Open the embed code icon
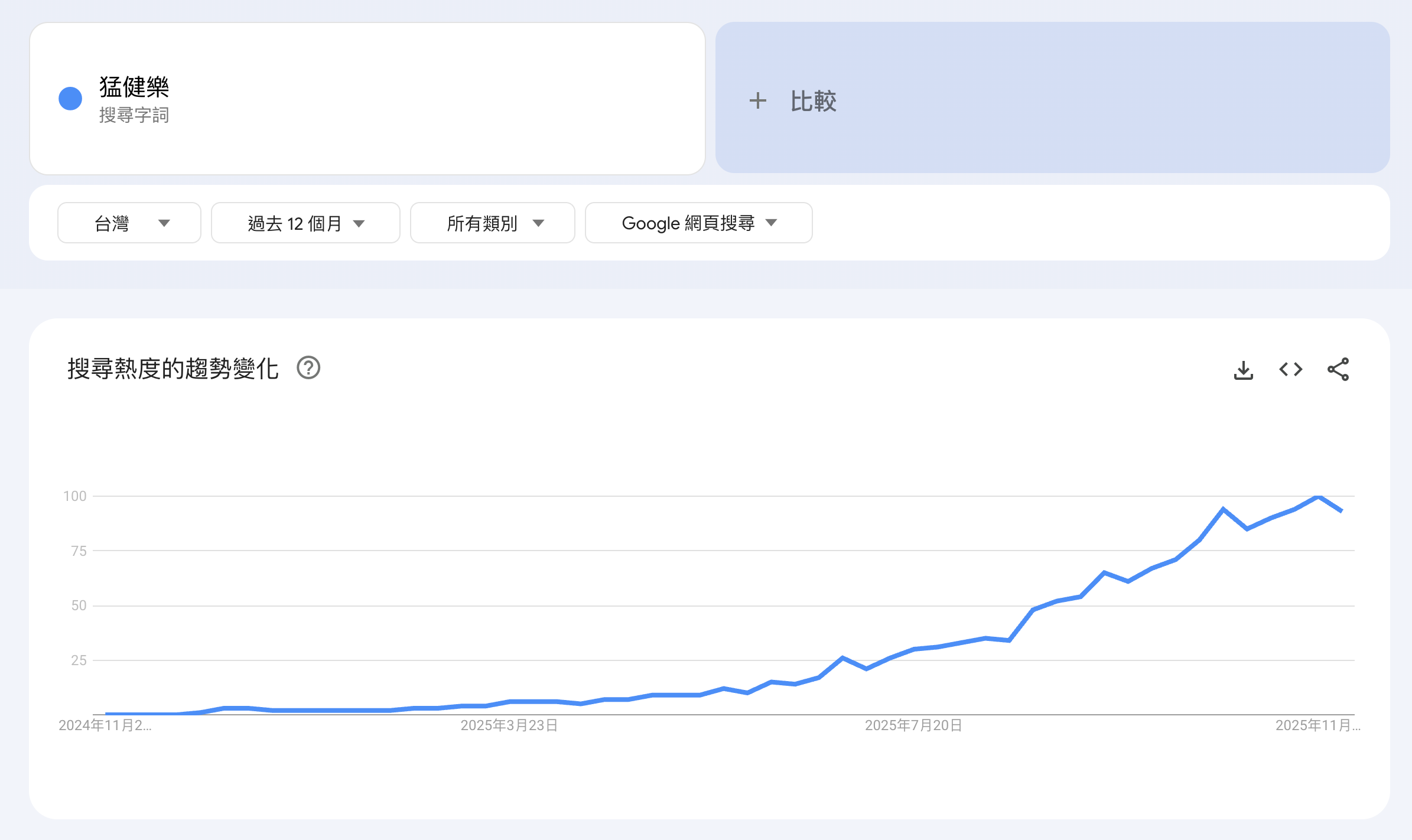 tap(1290, 370)
